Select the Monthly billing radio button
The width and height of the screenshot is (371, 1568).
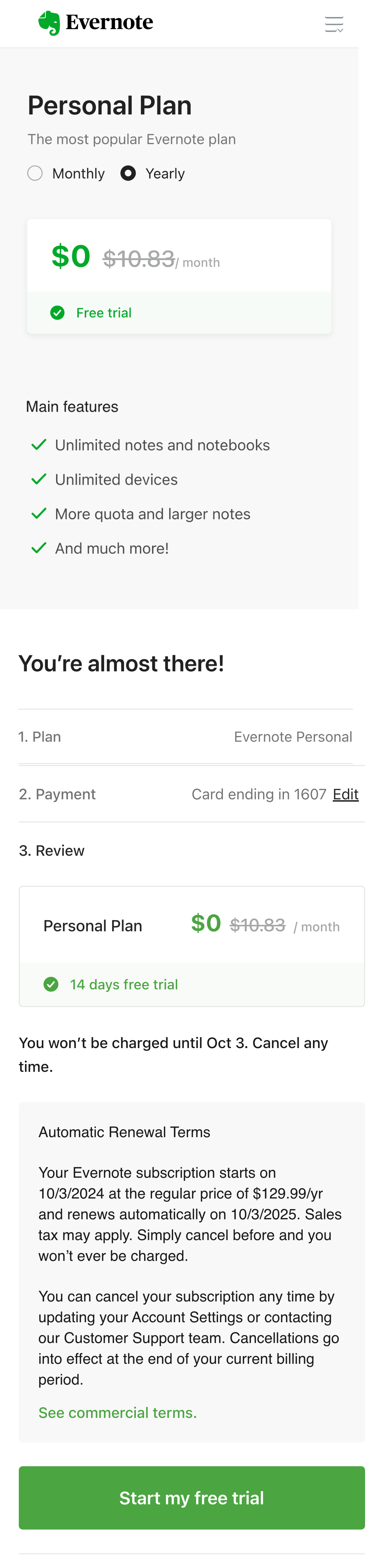coord(35,174)
